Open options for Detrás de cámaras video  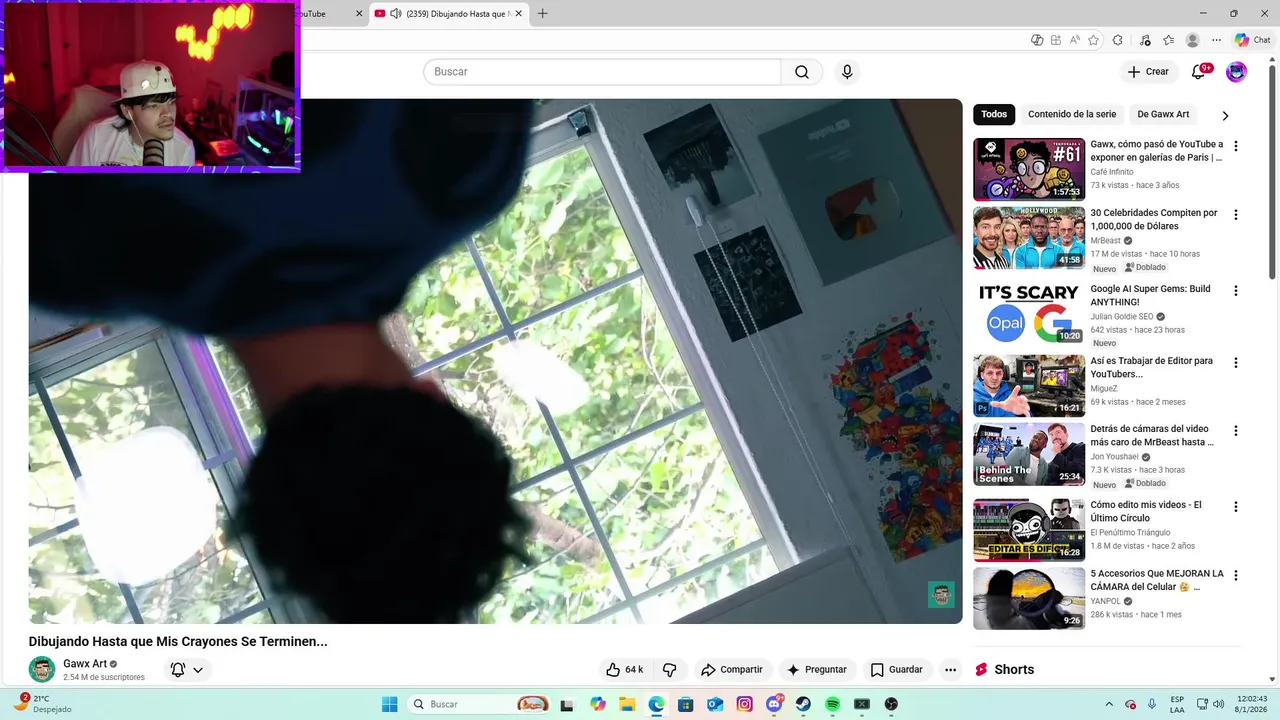click(1236, 431)
